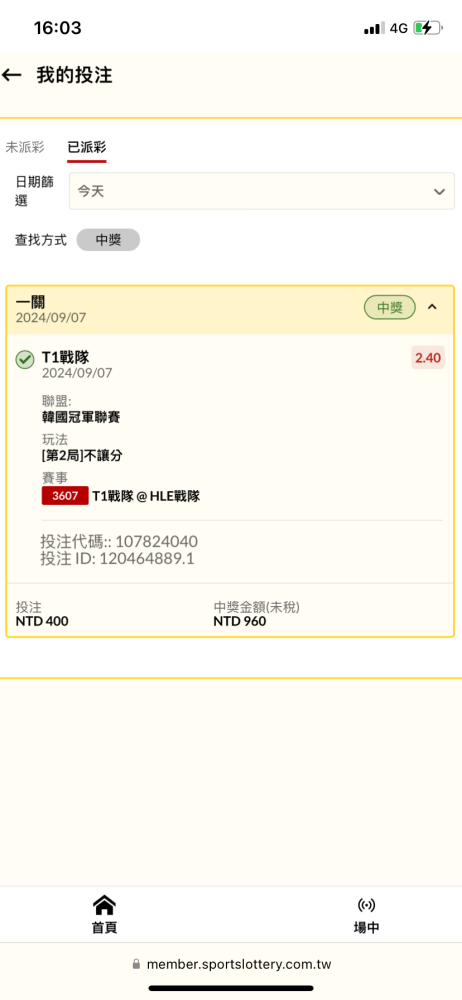
Task: Open the 今天 date filter dropdown
Action: [262, 191]
